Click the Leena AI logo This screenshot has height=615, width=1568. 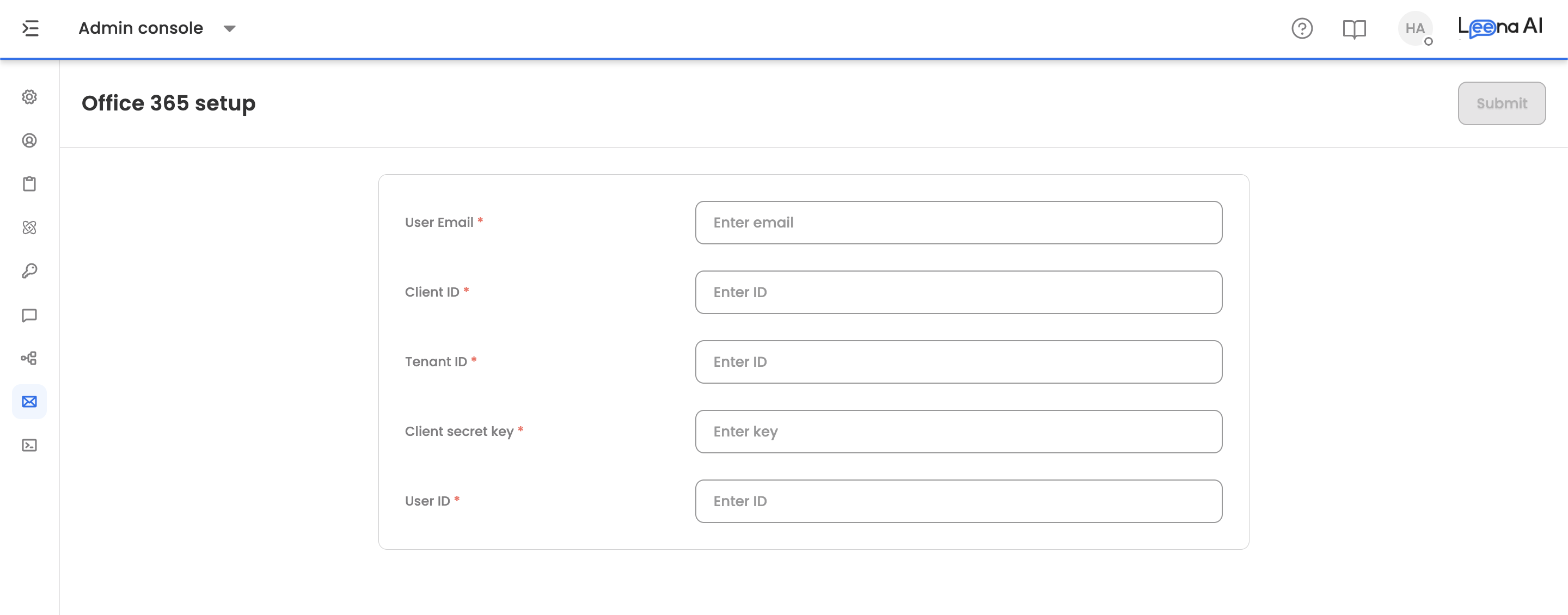[x=1500, y=27]
